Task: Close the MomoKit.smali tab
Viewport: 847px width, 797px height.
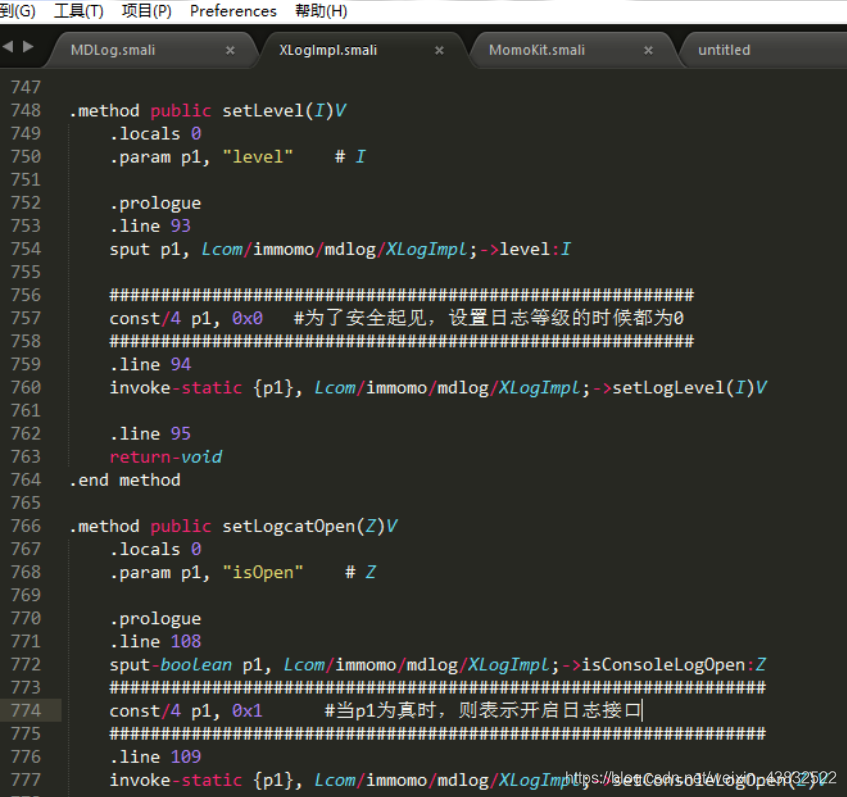Action: (648, 50)
